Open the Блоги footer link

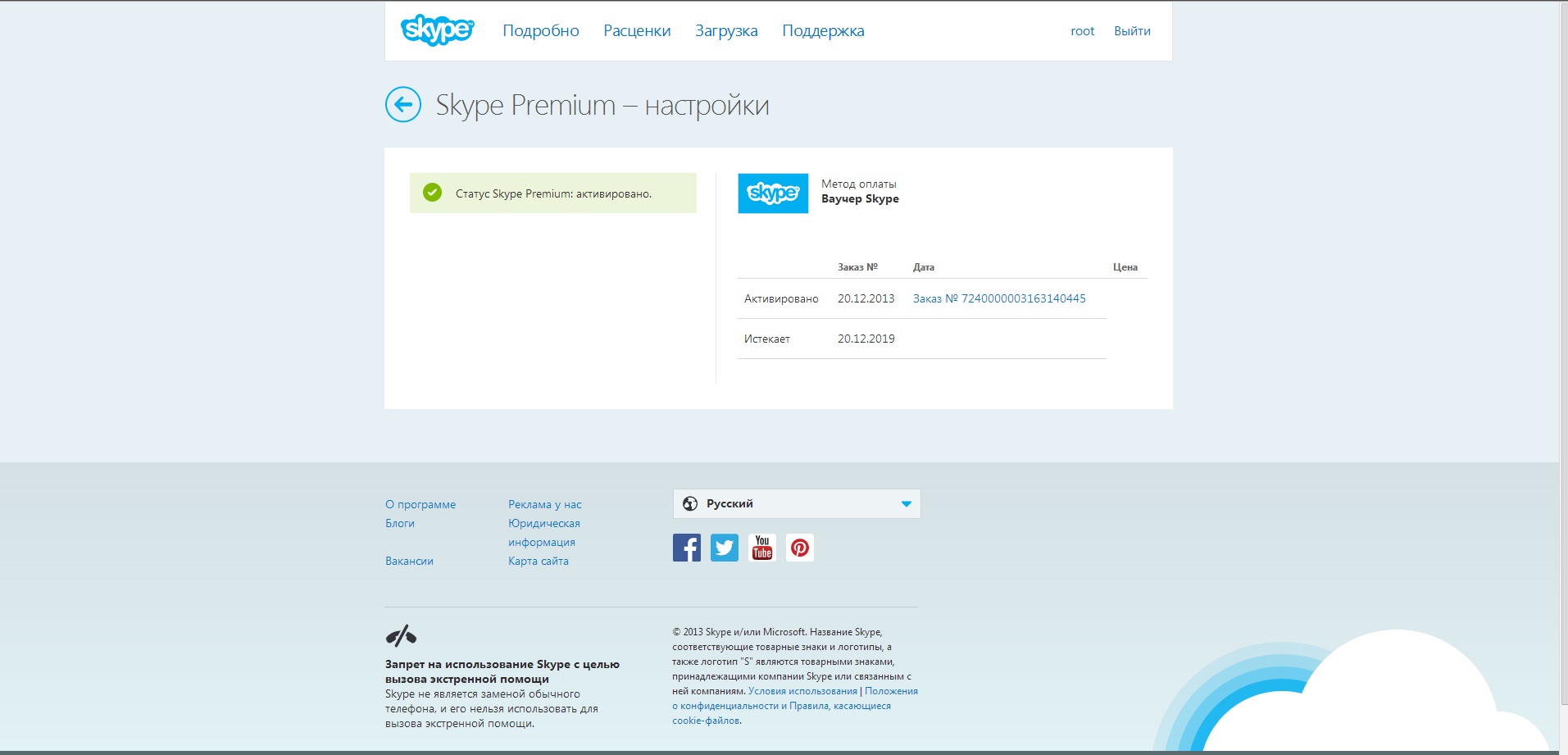point(400,523)
